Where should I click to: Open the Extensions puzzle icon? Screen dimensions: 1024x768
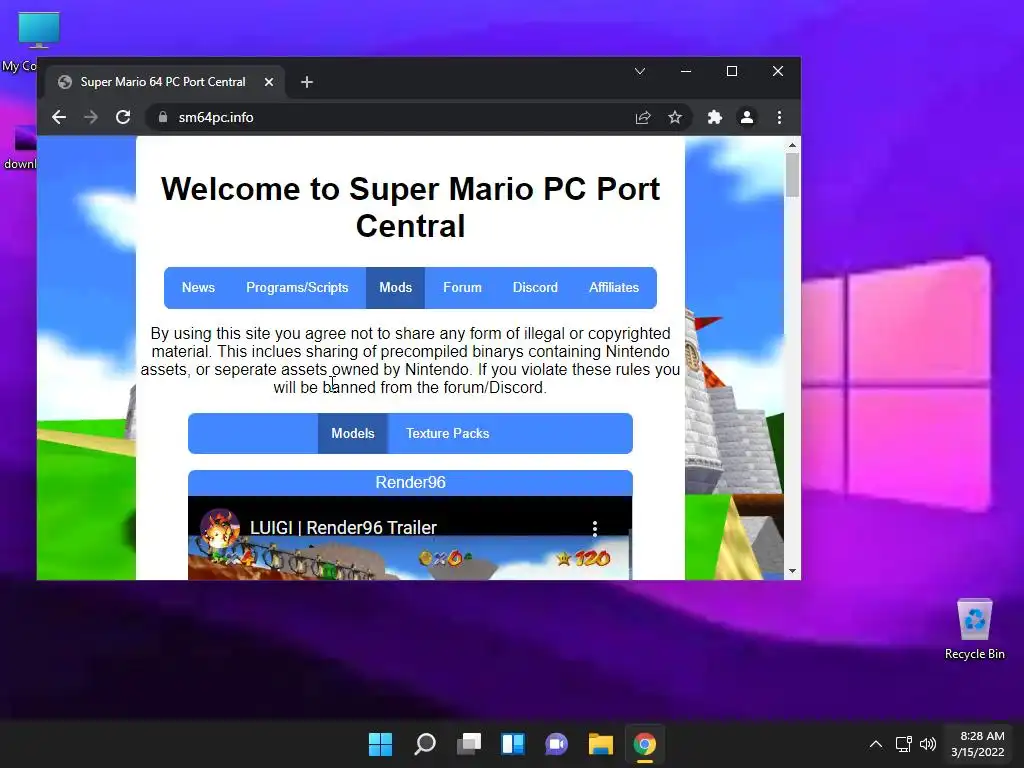[x=714, y=118]
